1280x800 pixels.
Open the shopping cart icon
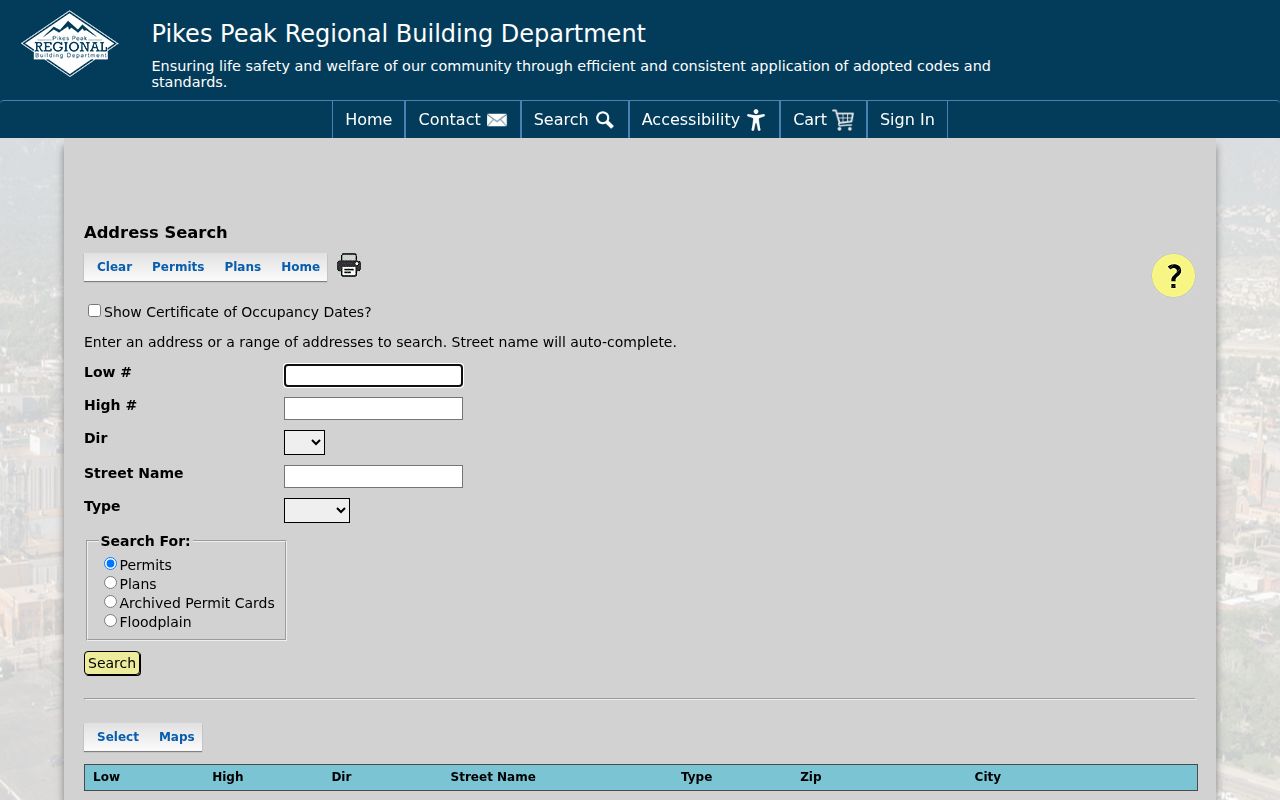[x=843, y=120]
